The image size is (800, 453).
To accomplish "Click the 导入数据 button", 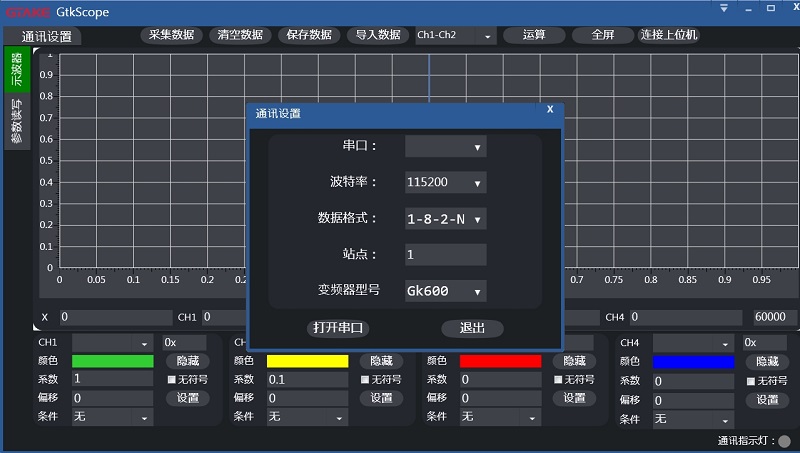I will point(378,35).
